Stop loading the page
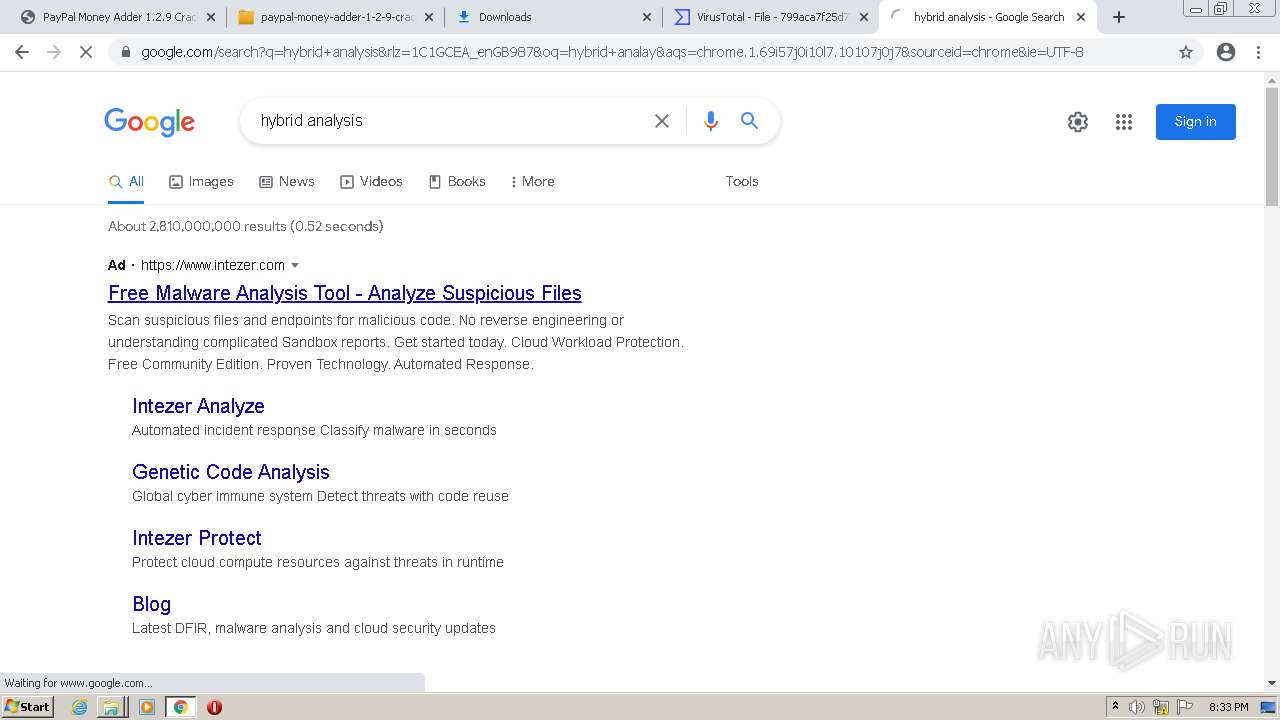This screenshot has height=720, width=1280. tap(86, 52)
